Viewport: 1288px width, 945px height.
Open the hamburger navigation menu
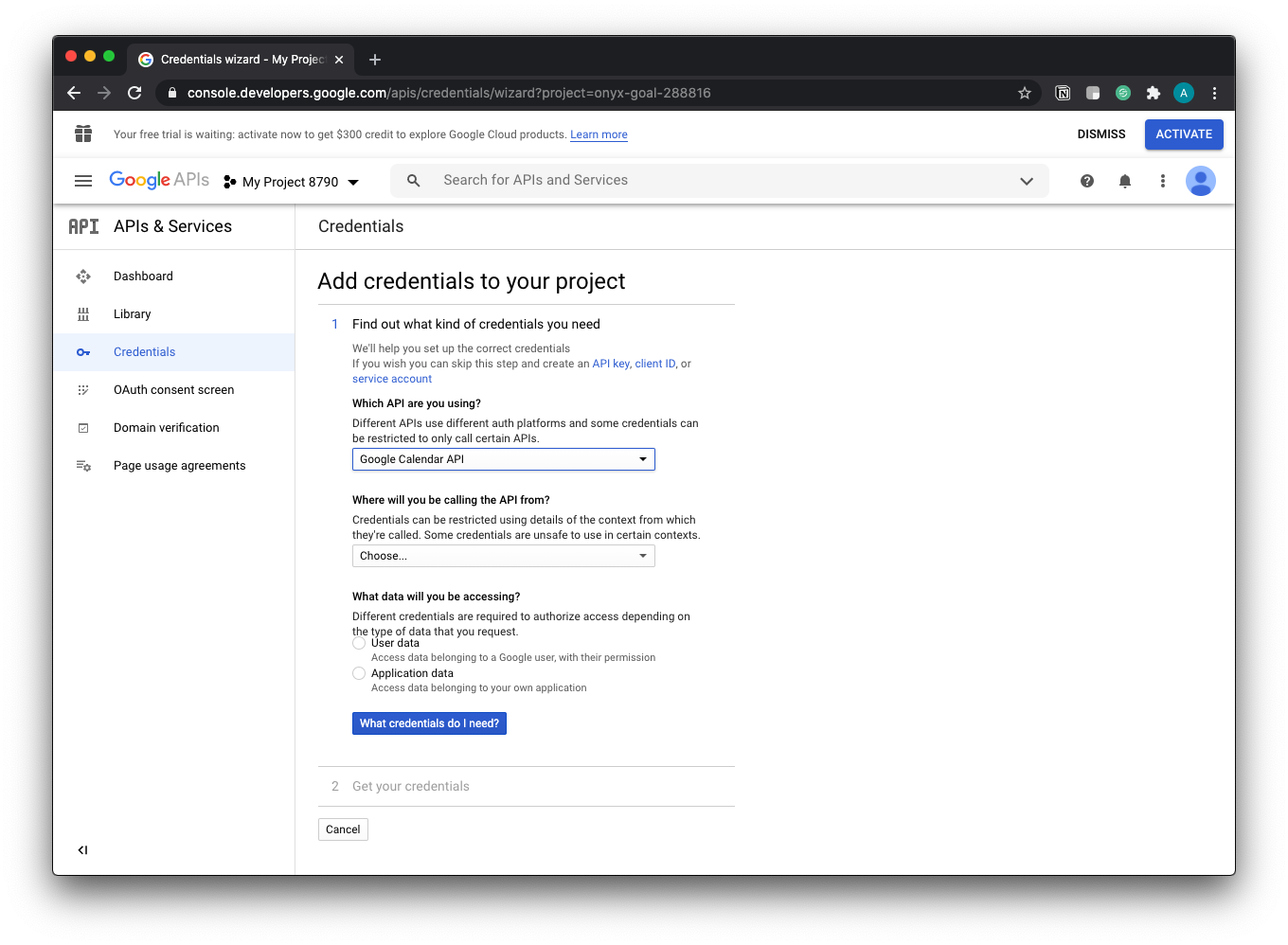pyautogui.click(x=83, y=181)
